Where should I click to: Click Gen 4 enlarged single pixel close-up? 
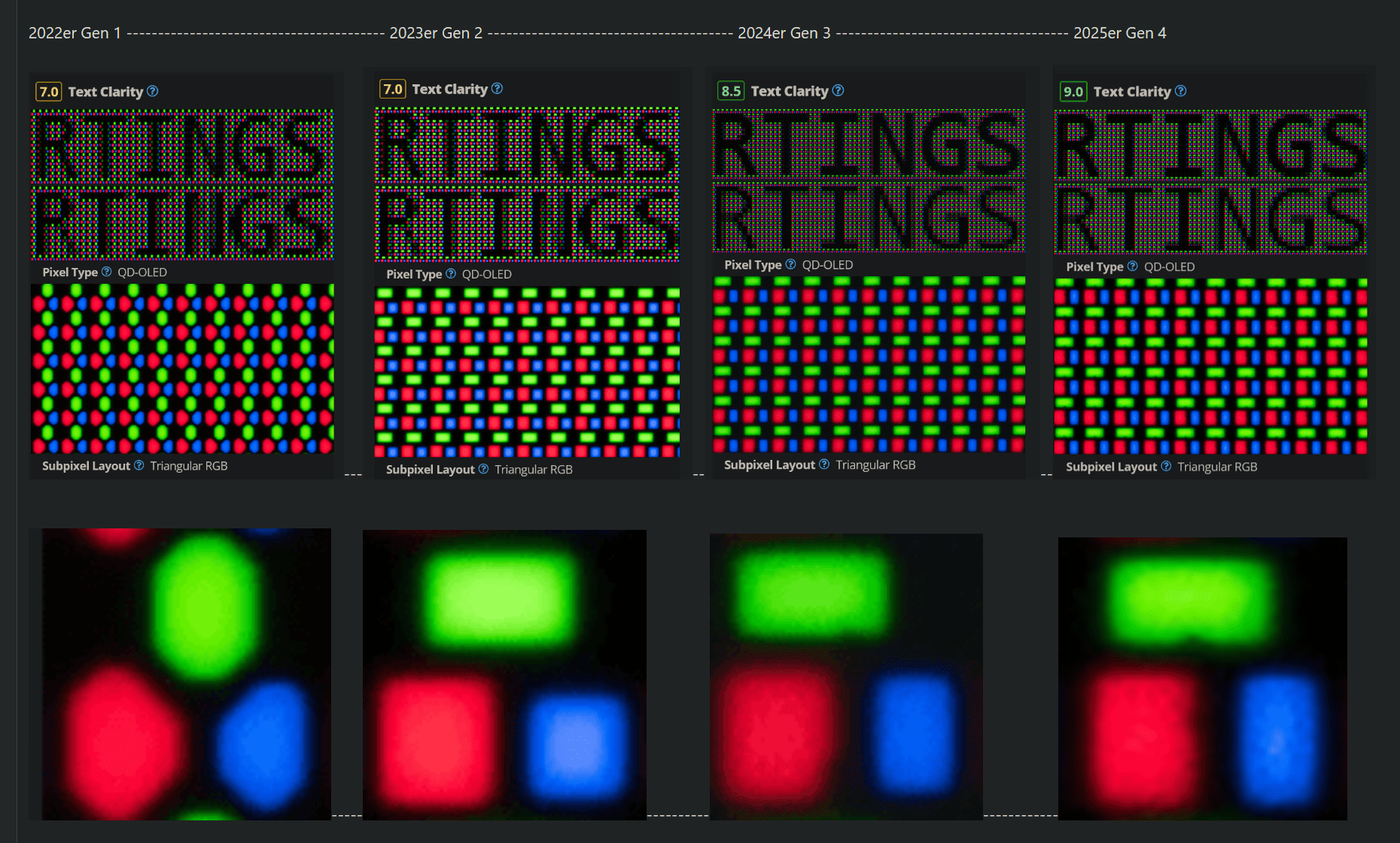tap(1203, 679)
